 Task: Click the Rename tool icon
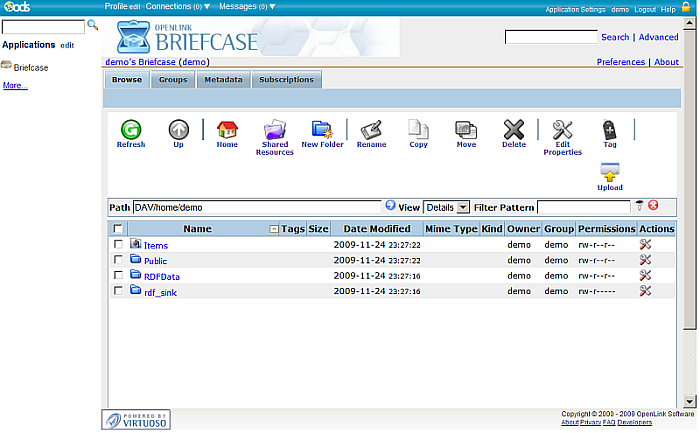(x=371, y=130)
